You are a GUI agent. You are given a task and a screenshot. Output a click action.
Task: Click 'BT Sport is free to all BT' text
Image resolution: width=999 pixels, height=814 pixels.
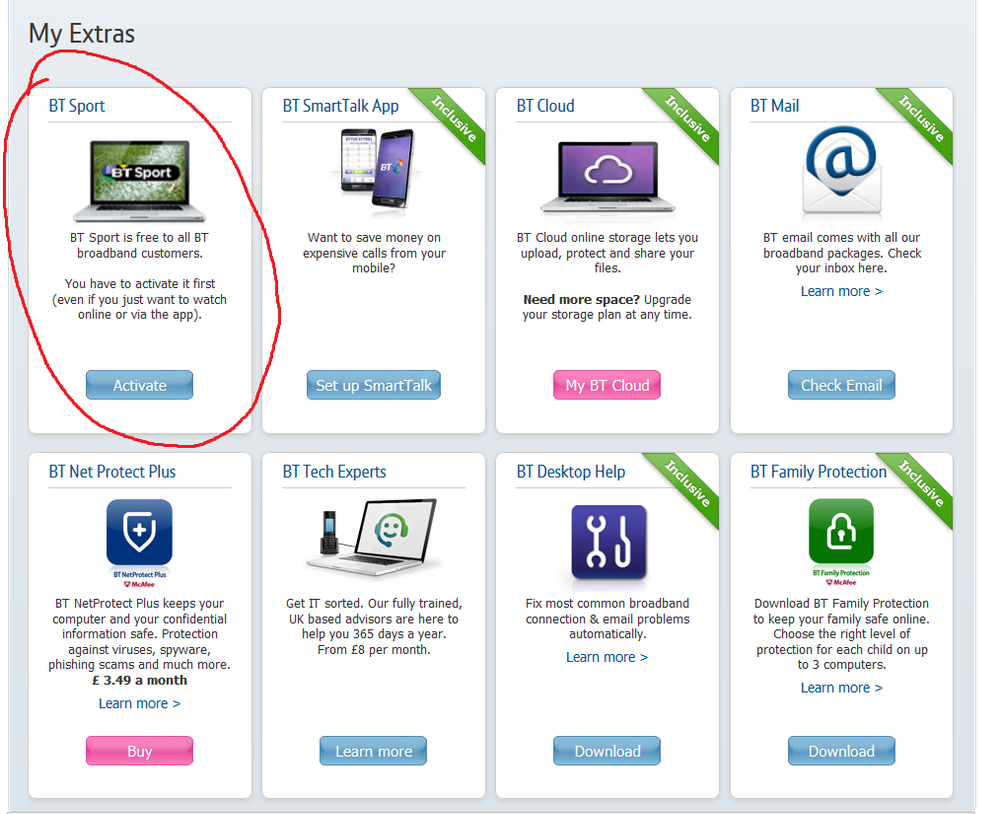(x=140, y=238)
